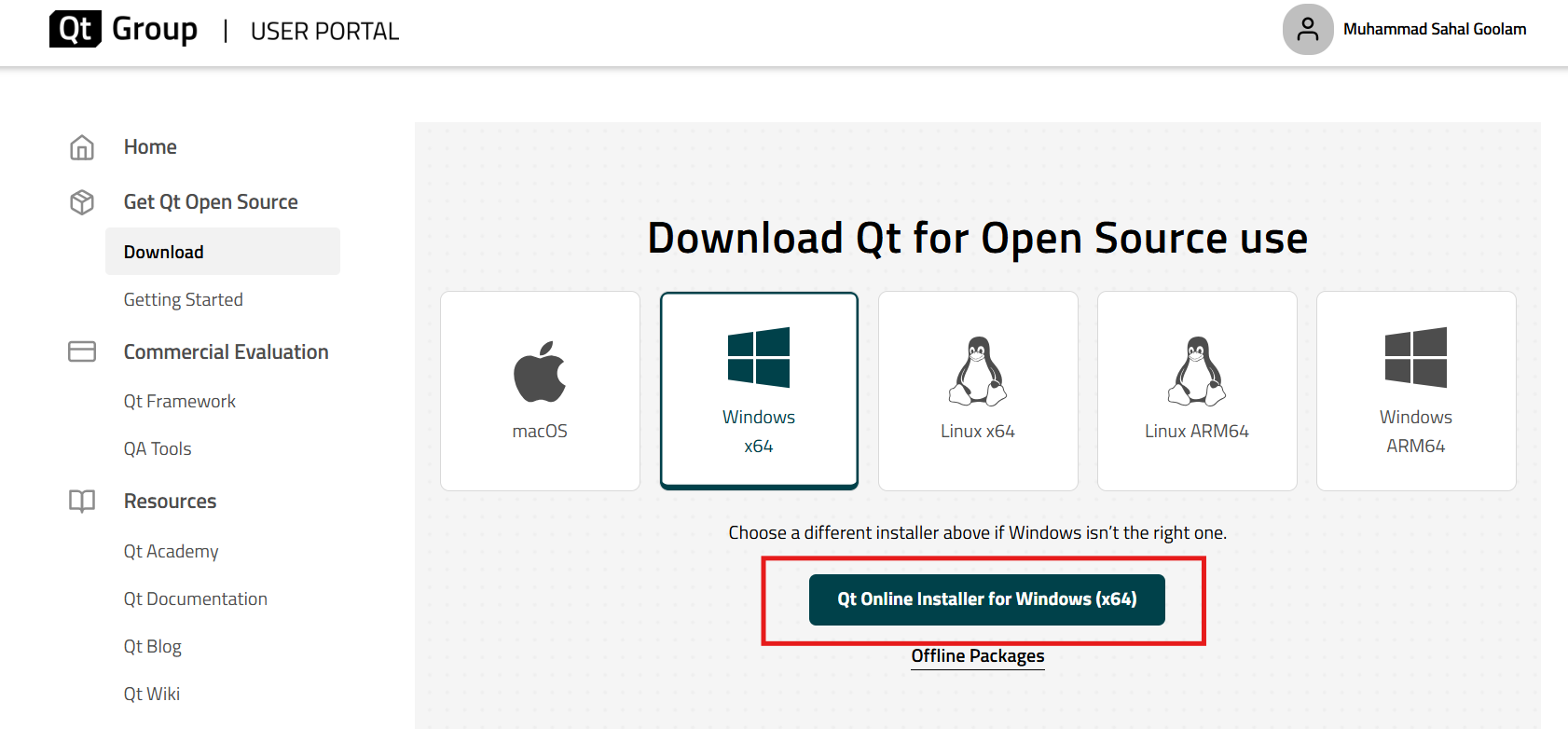Click the Resources book icon
Screen dimensions: 1568x729
click(82, 502)
